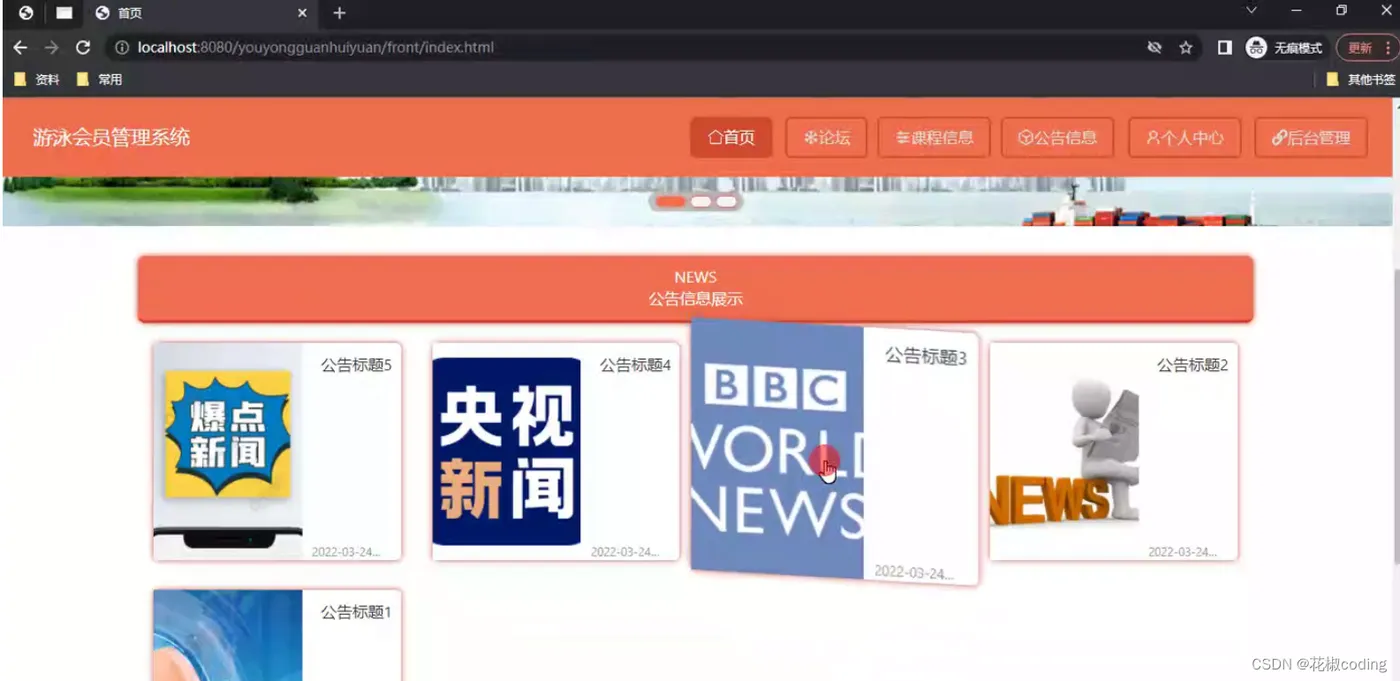The width and height of the screenshot is (1400, 681).
Task: Click the browser forward arrow
Action: (x=51, y=47)
